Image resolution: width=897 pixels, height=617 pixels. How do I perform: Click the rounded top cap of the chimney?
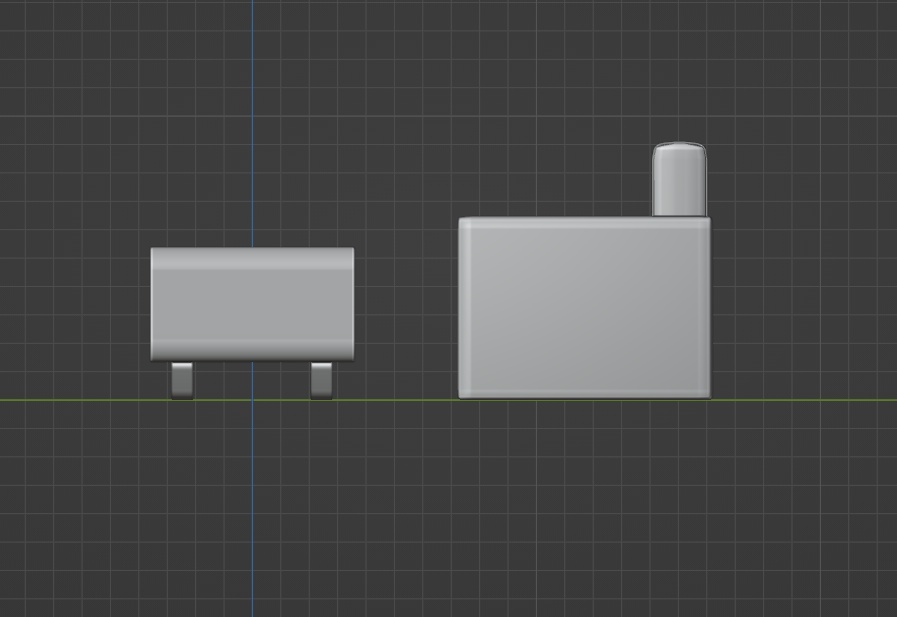click(x=680, y=147)
